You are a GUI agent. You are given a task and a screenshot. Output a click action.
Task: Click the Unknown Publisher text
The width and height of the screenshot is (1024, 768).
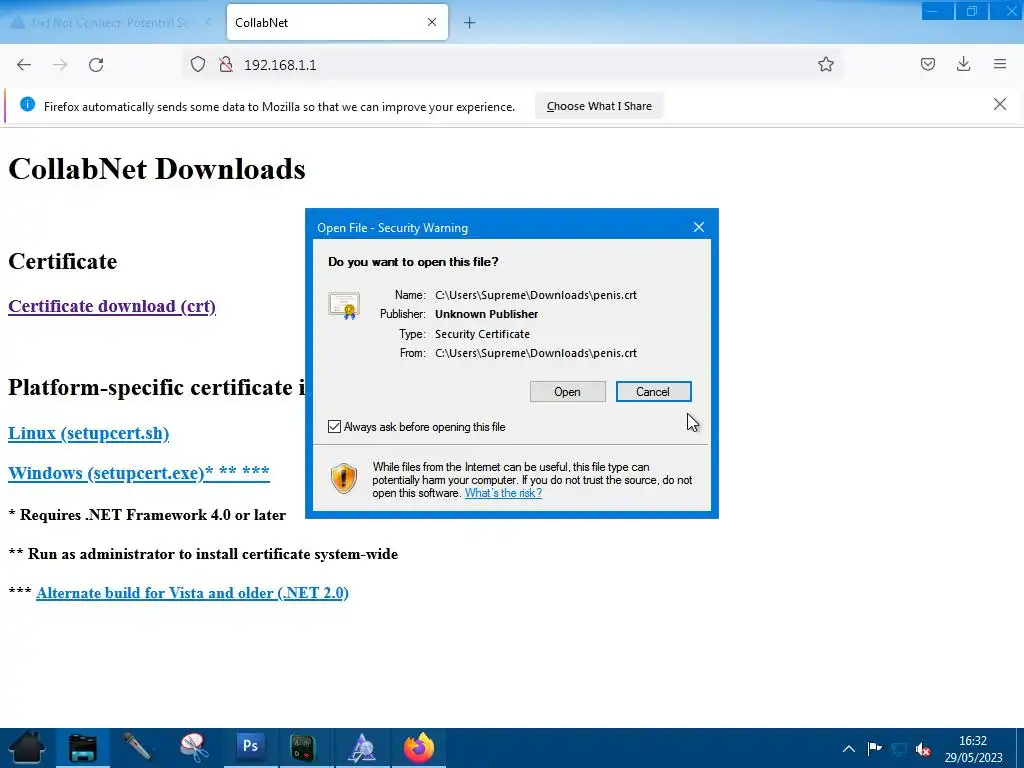(x=487, y=314)
